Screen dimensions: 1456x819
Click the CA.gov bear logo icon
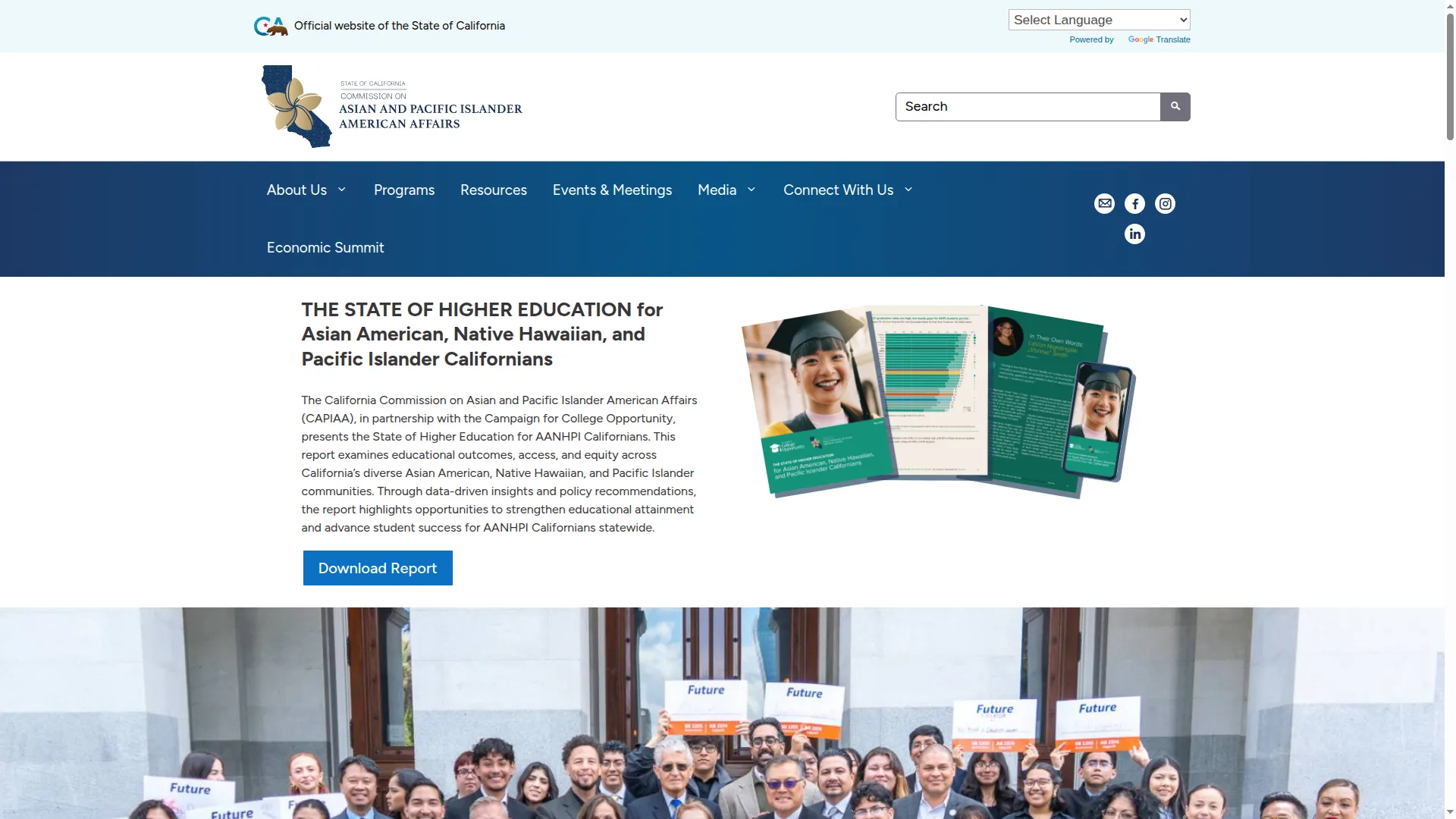pos(271,26)
